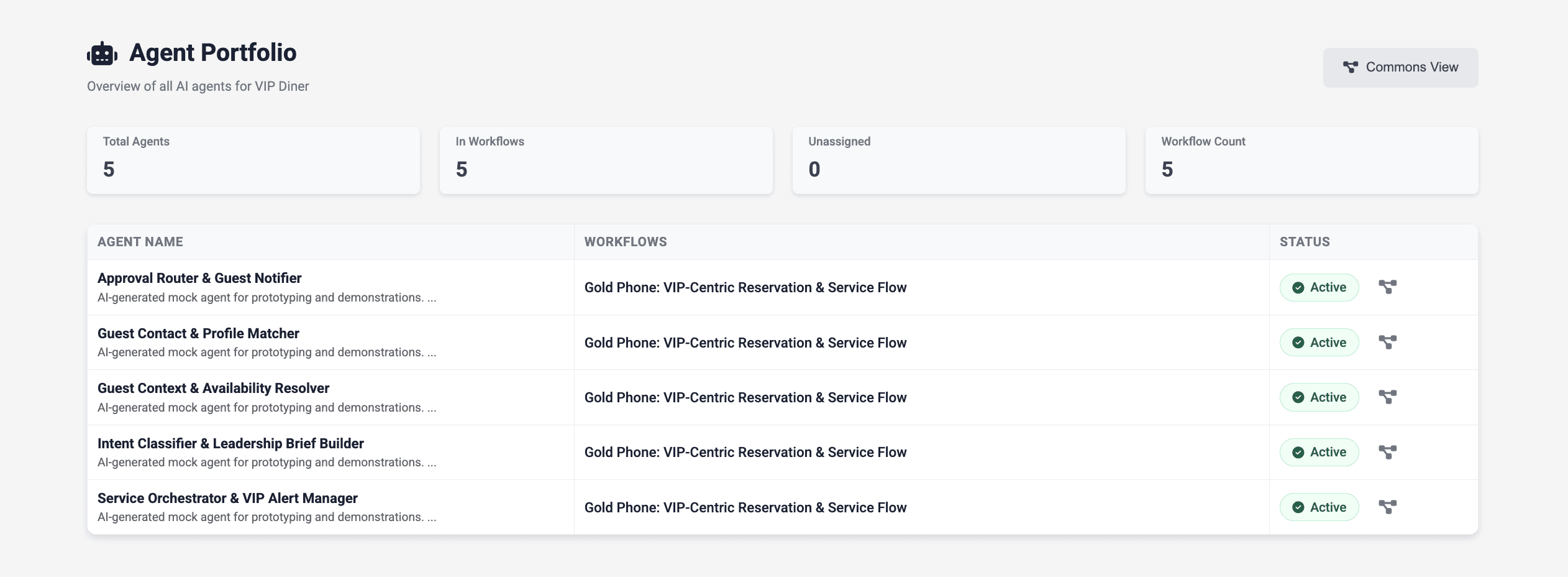Click the workflow icon for Approval Router agent
This screenshot has height=577, width=1568.
click(x=1387, y=287)
